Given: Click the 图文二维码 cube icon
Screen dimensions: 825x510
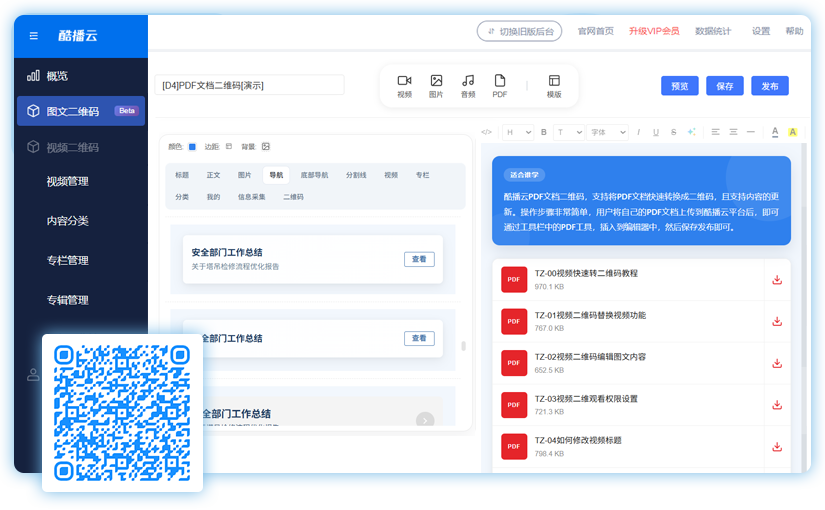Looking at the screenshot, I should [33, 111].
